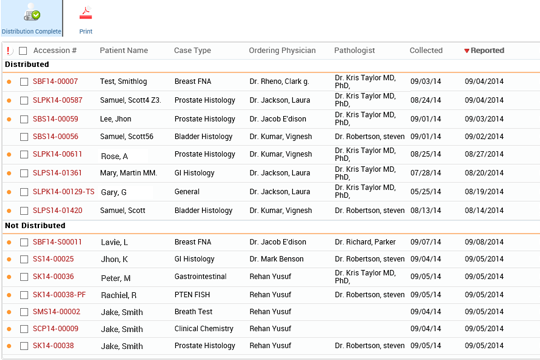Open accession SS14-00025 link

[x=53, y=259]
